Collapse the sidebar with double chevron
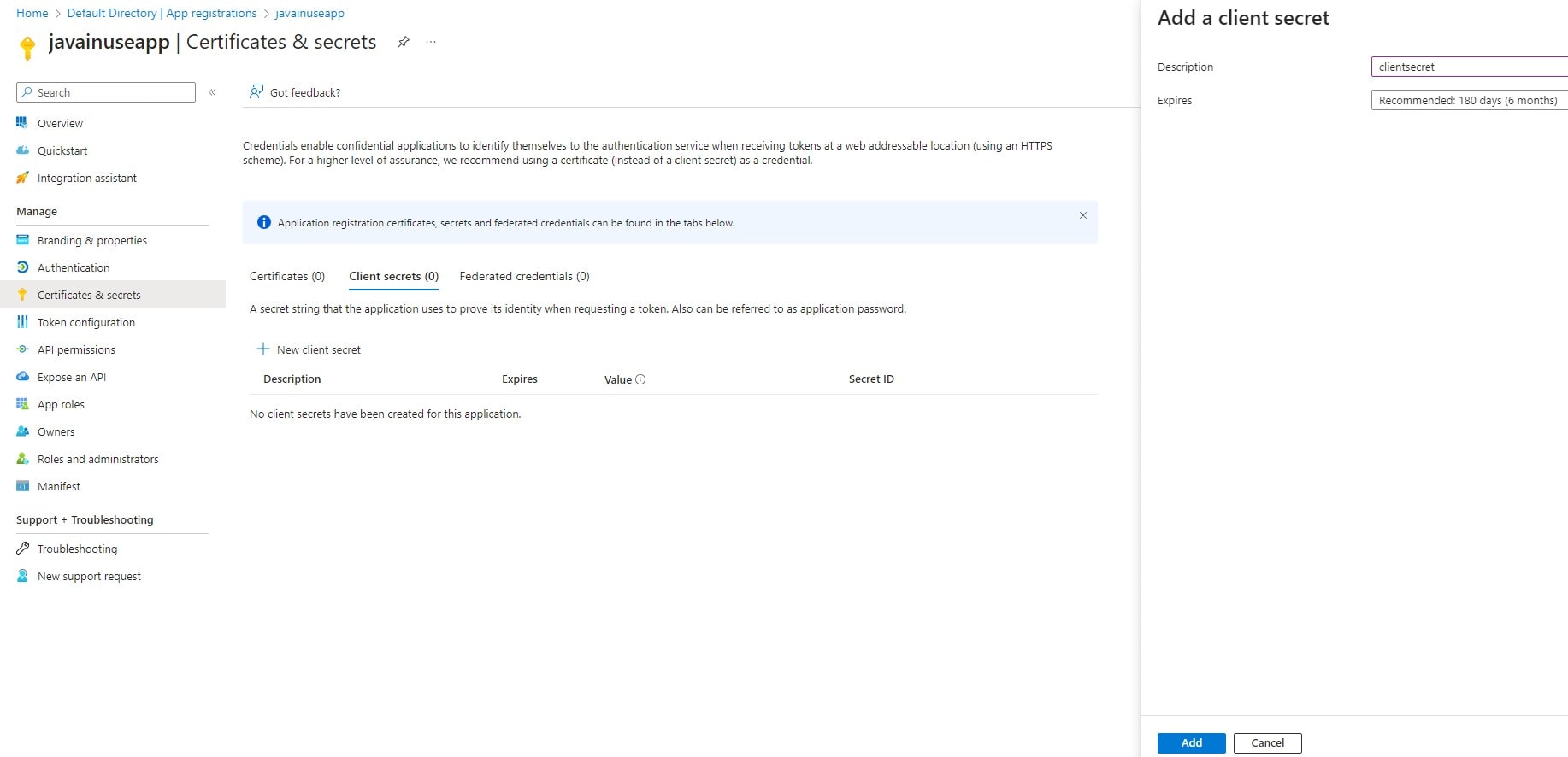 (212, 92)
